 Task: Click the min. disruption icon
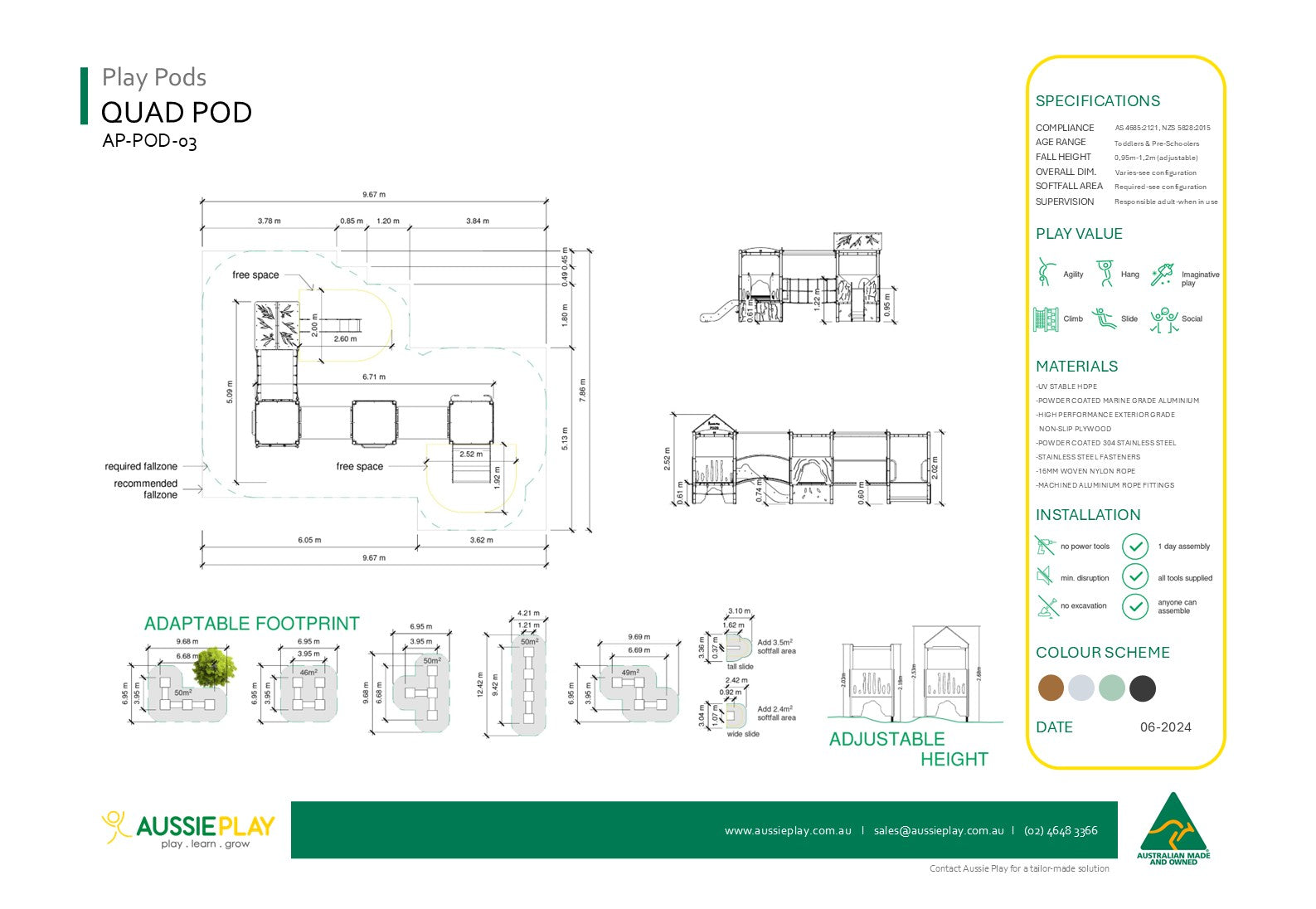coord(1045,576)
